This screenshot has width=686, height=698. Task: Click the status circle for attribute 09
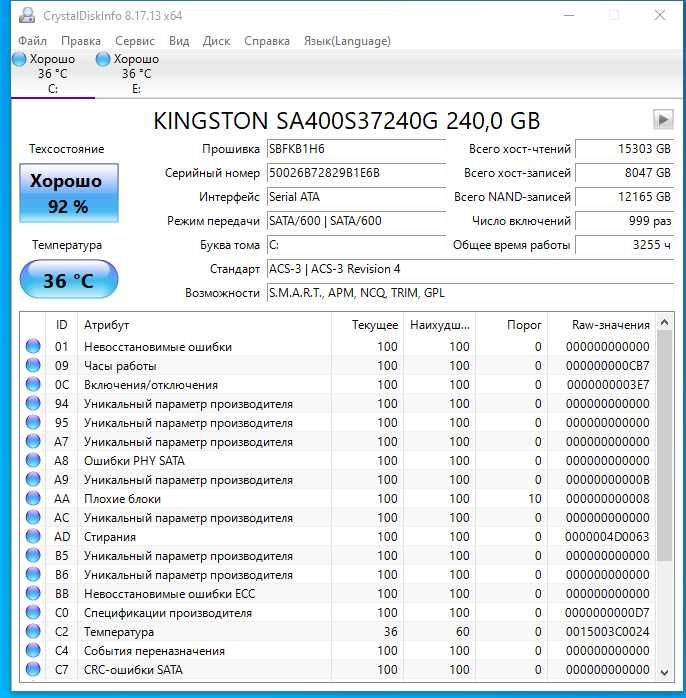tap(33, 365)
